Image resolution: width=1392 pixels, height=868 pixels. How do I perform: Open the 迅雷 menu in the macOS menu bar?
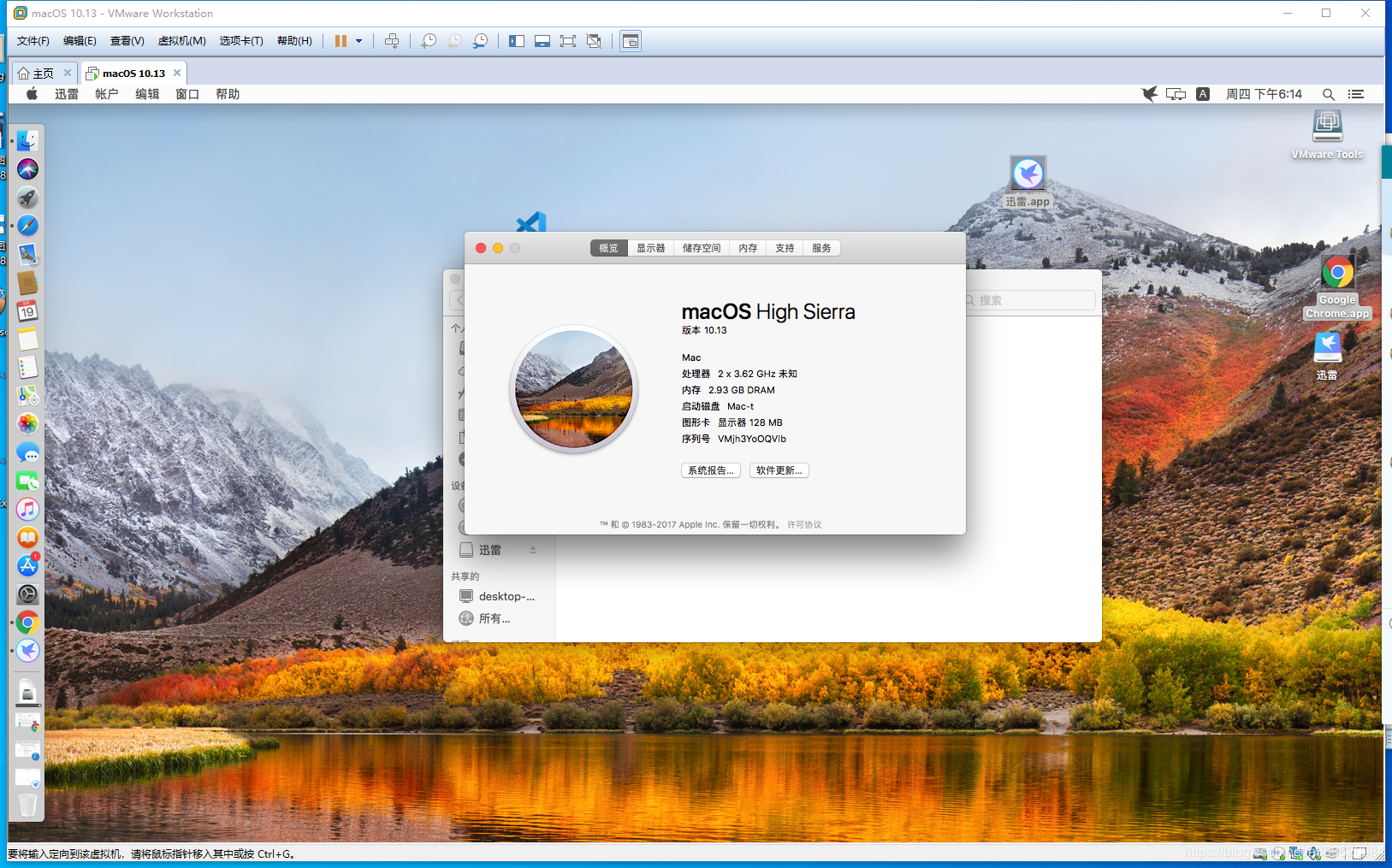click(67, 94)
